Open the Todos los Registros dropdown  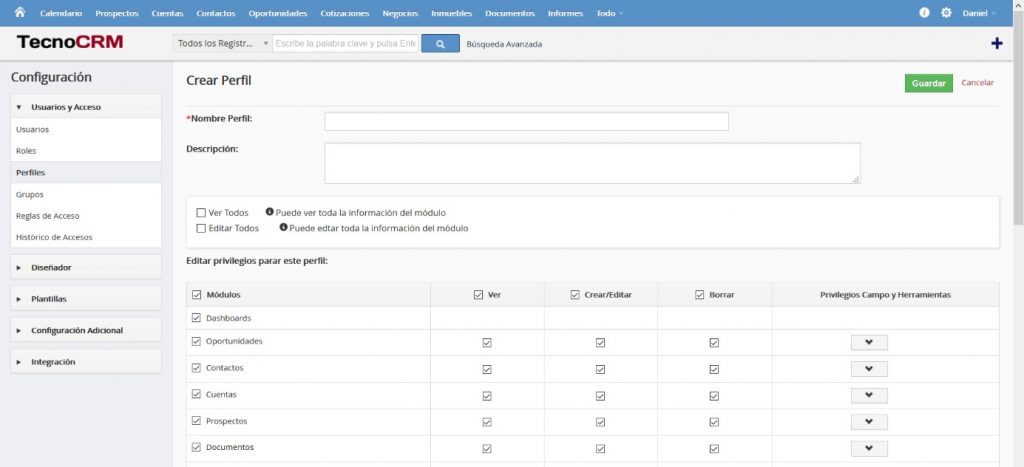click(221, 44)
